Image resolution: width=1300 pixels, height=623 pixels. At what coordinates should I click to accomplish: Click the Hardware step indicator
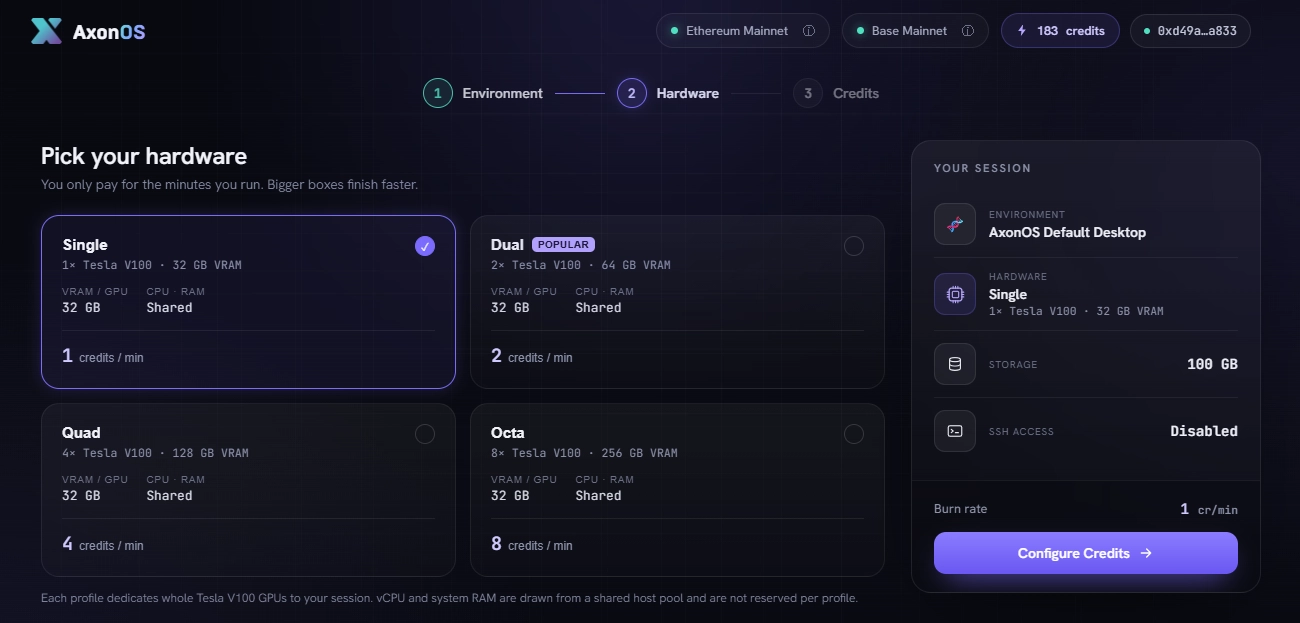point(668,93)
